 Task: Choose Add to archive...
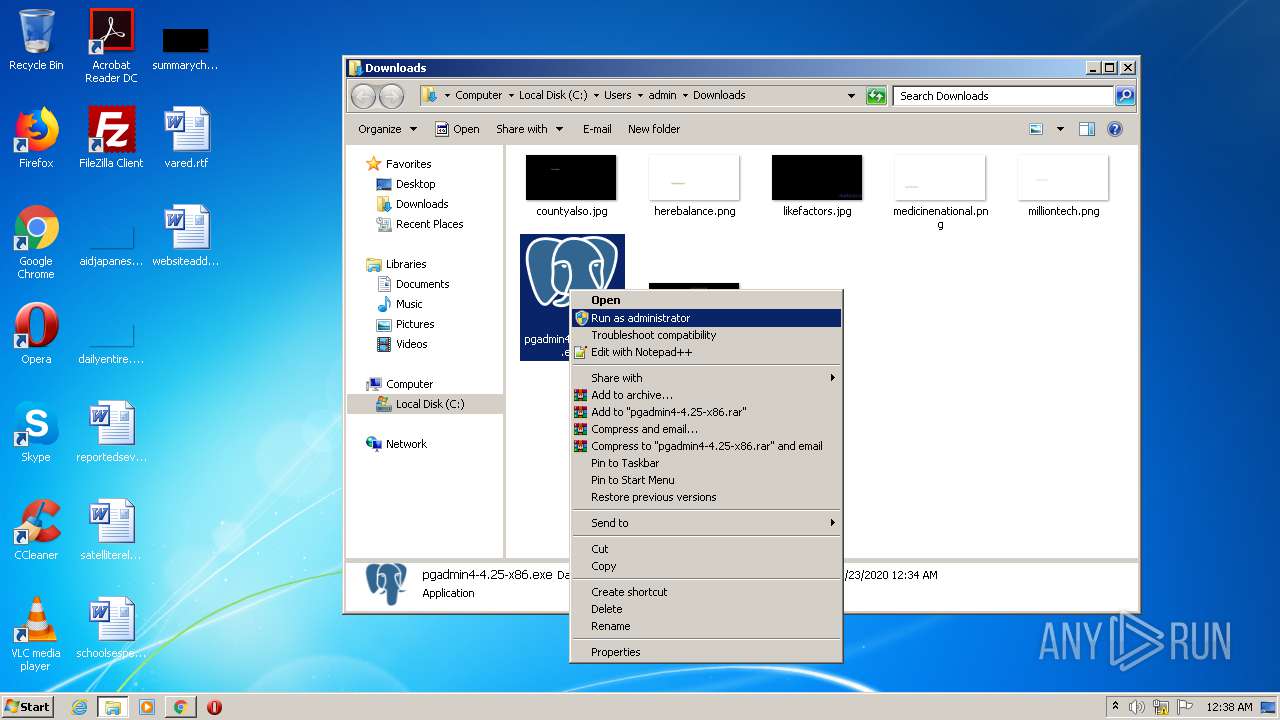click(x=706, y=395)
